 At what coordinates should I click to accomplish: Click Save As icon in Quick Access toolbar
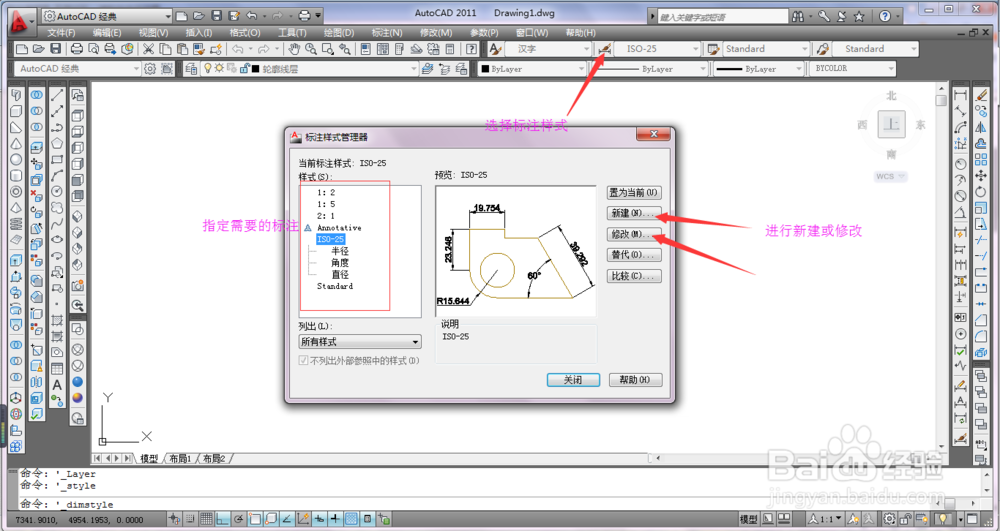point(234,16)
